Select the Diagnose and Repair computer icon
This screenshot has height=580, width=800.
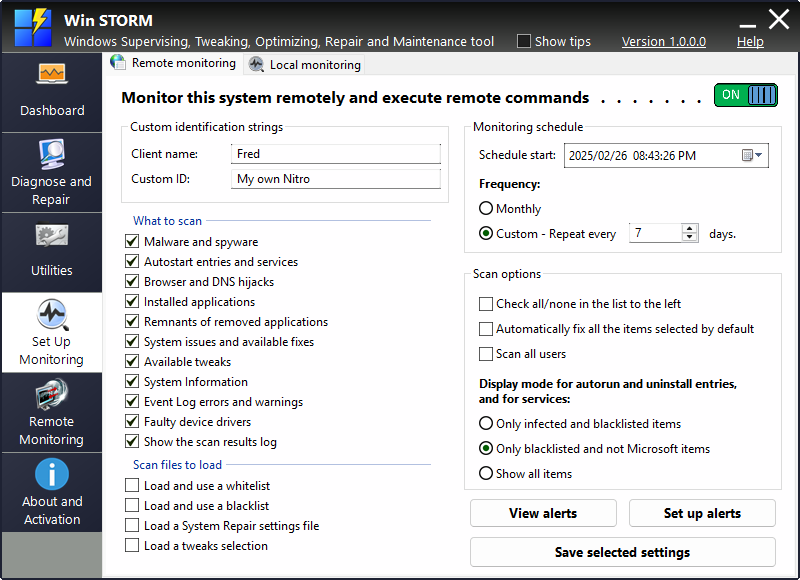(51, 150)
